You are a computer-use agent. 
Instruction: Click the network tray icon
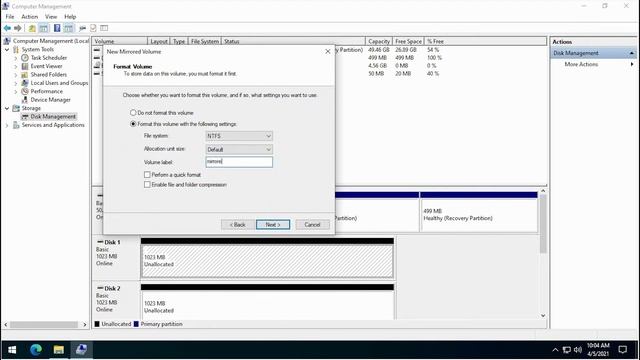click(567, 350)
